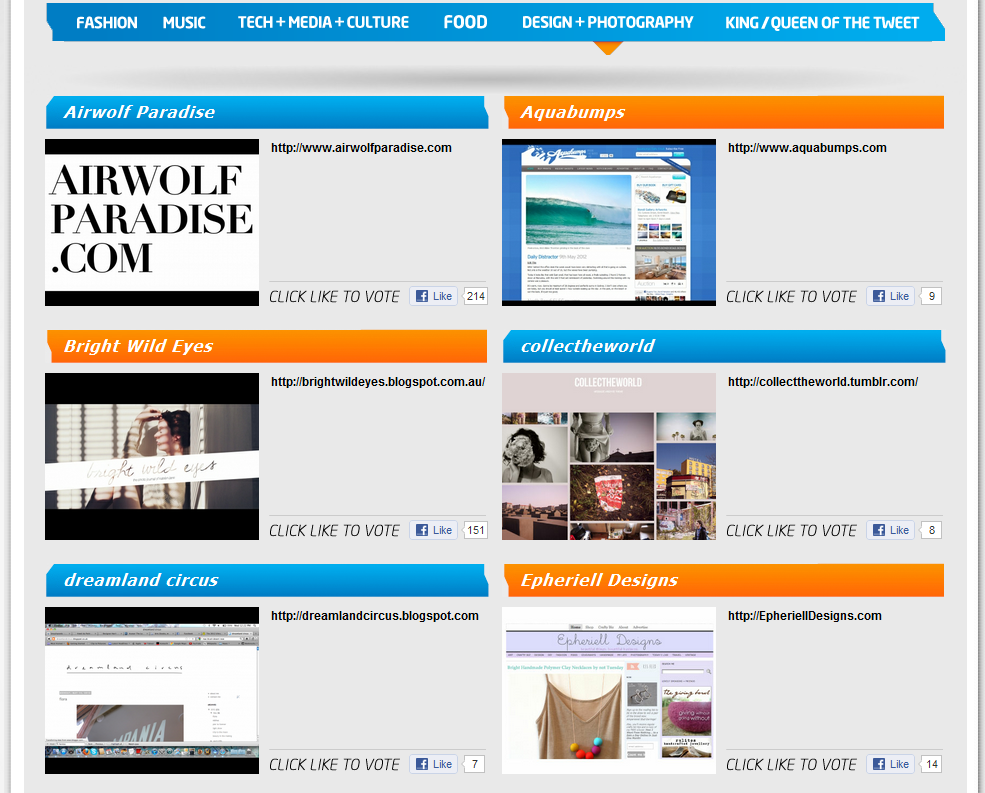Click the dreamland circus screenshot thumbnail
Viewport: 985px width, 793px height.
[x=152, y=691]
